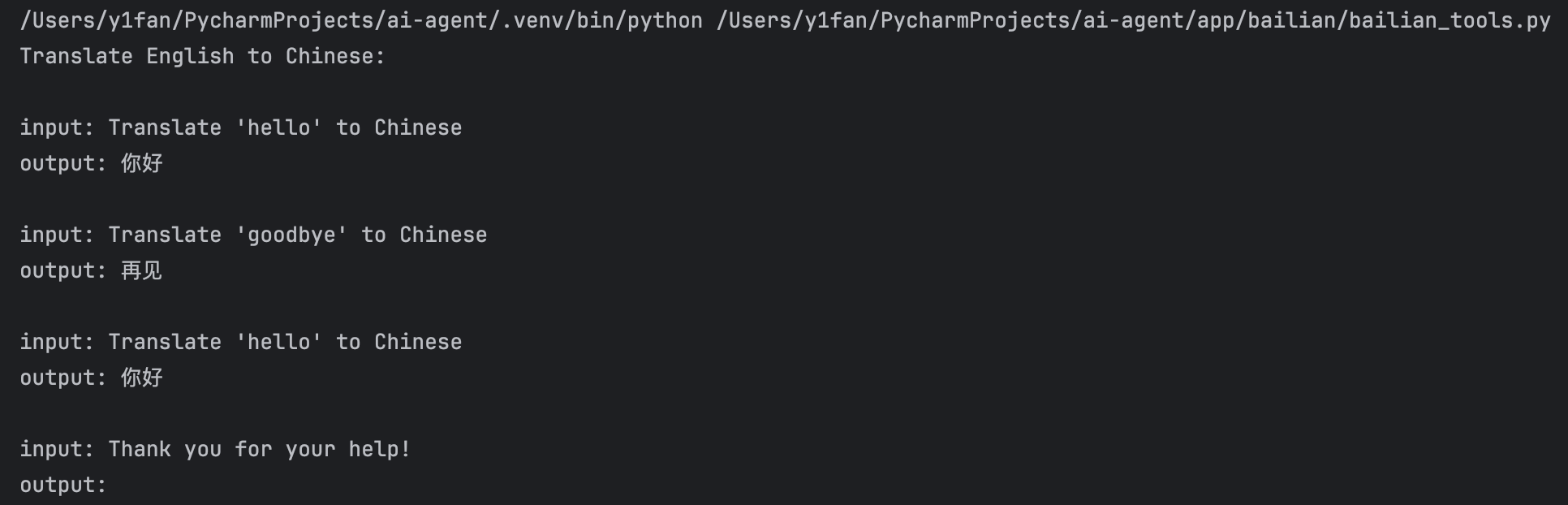Click "Translate" on the goodbye input line

(x=165, y=235)
